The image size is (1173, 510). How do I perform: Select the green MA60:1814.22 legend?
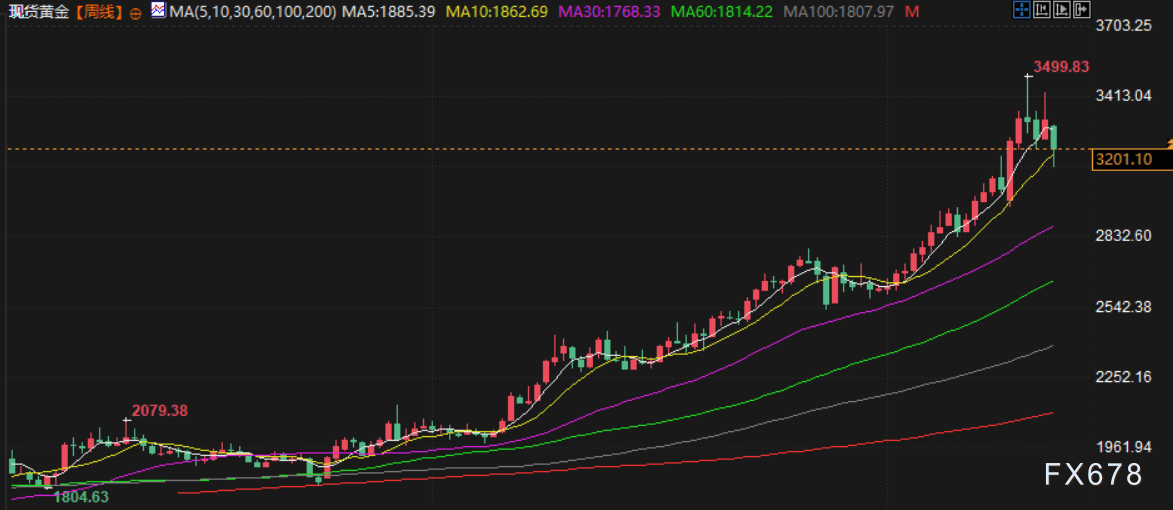pyautogui.click(x=721, y=12)
